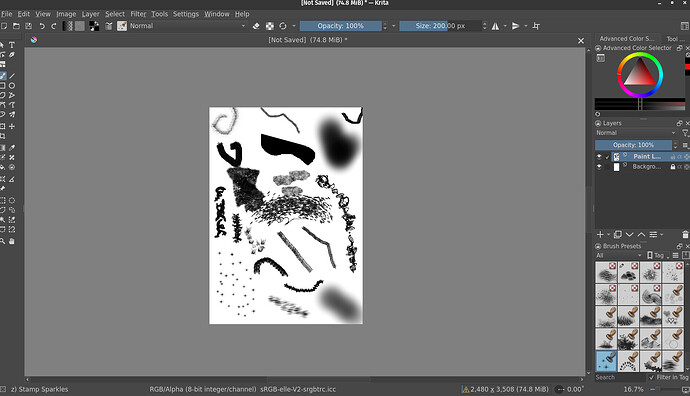690x396 pixels.
Task: Select the Text tool in toolbox
Action: tap(12, 45)
